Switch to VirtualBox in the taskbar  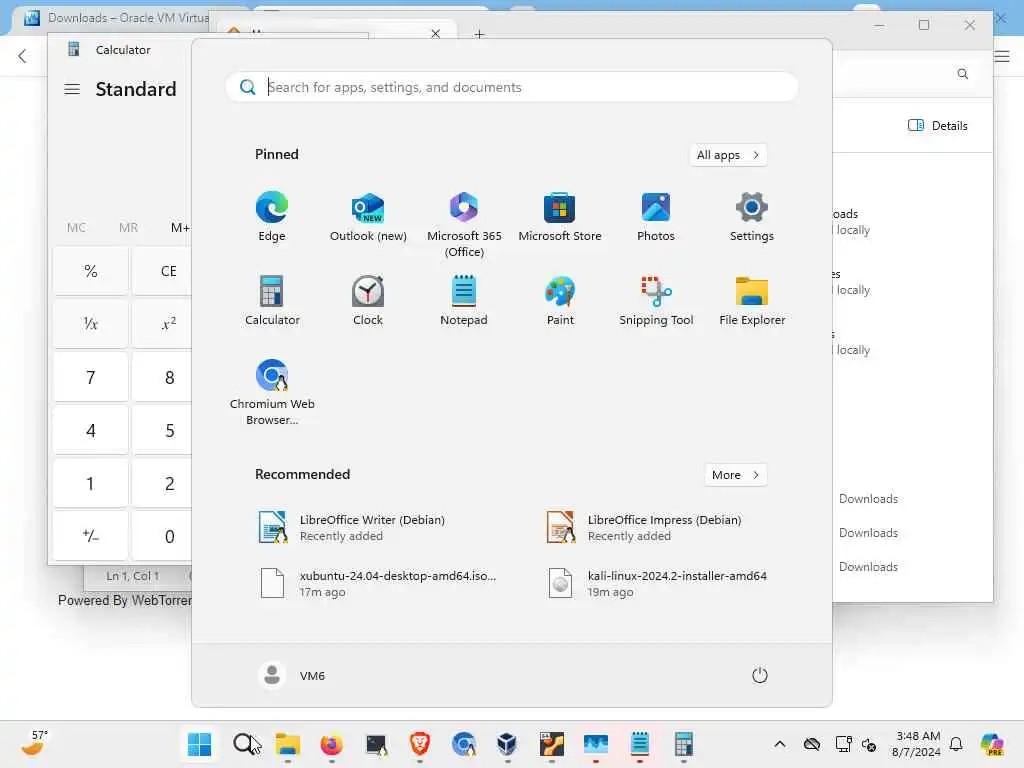click(507, 744)
